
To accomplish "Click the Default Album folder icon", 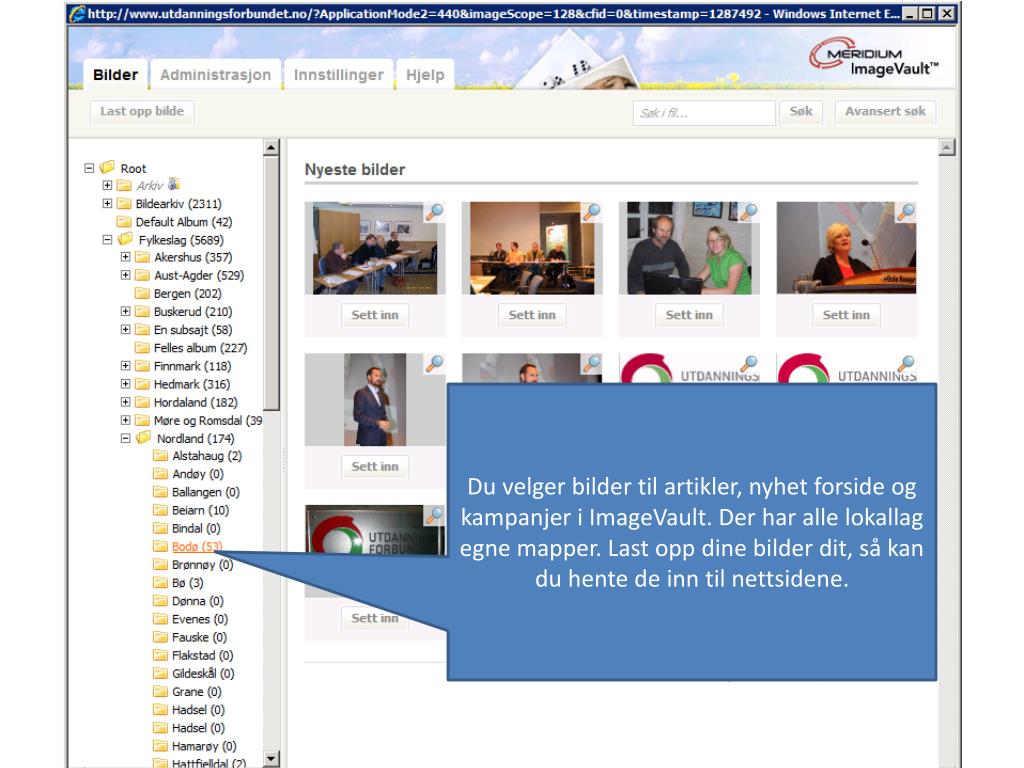I will (124, 221).
